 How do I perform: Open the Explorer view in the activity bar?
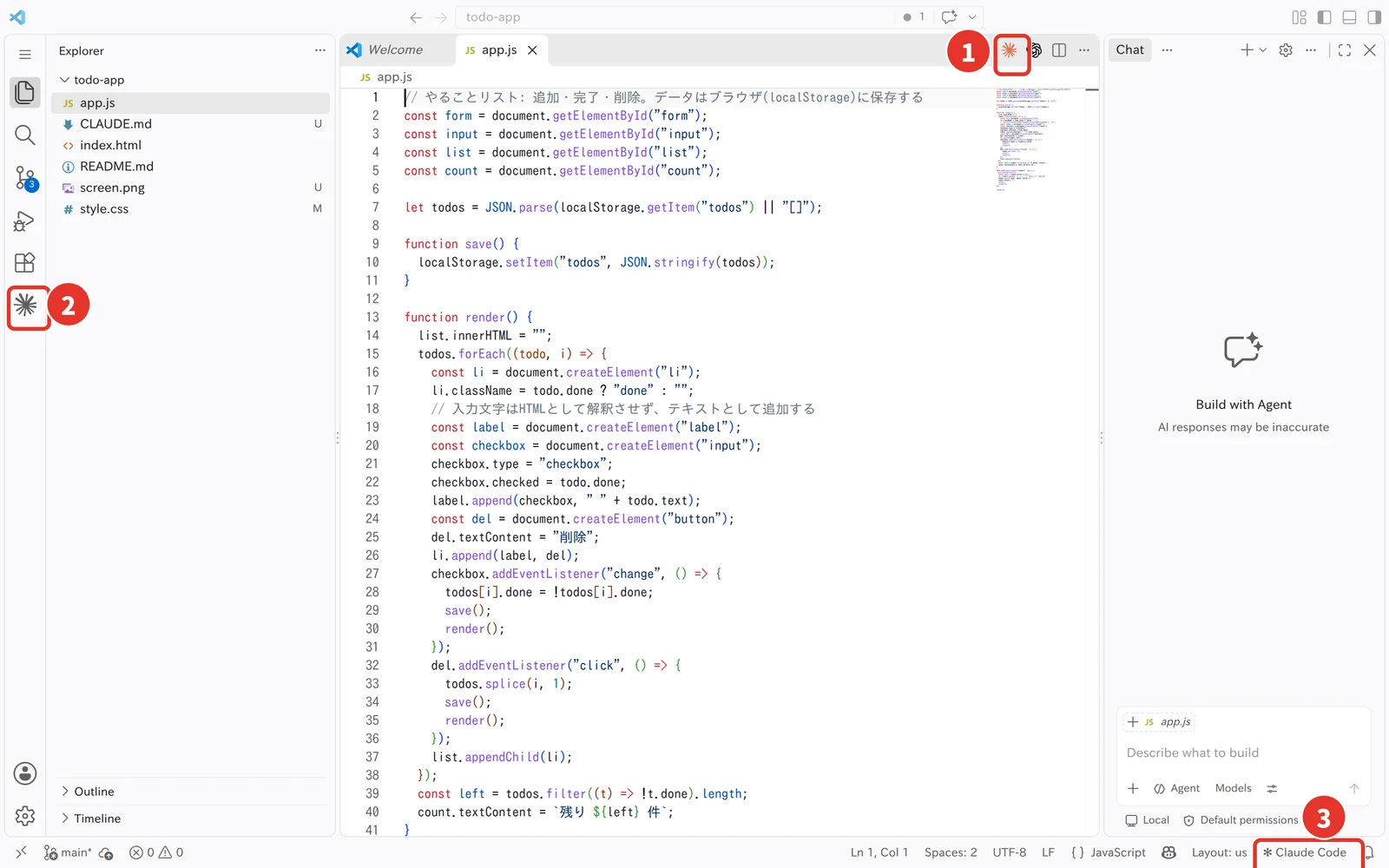click(x=25, y=92)
